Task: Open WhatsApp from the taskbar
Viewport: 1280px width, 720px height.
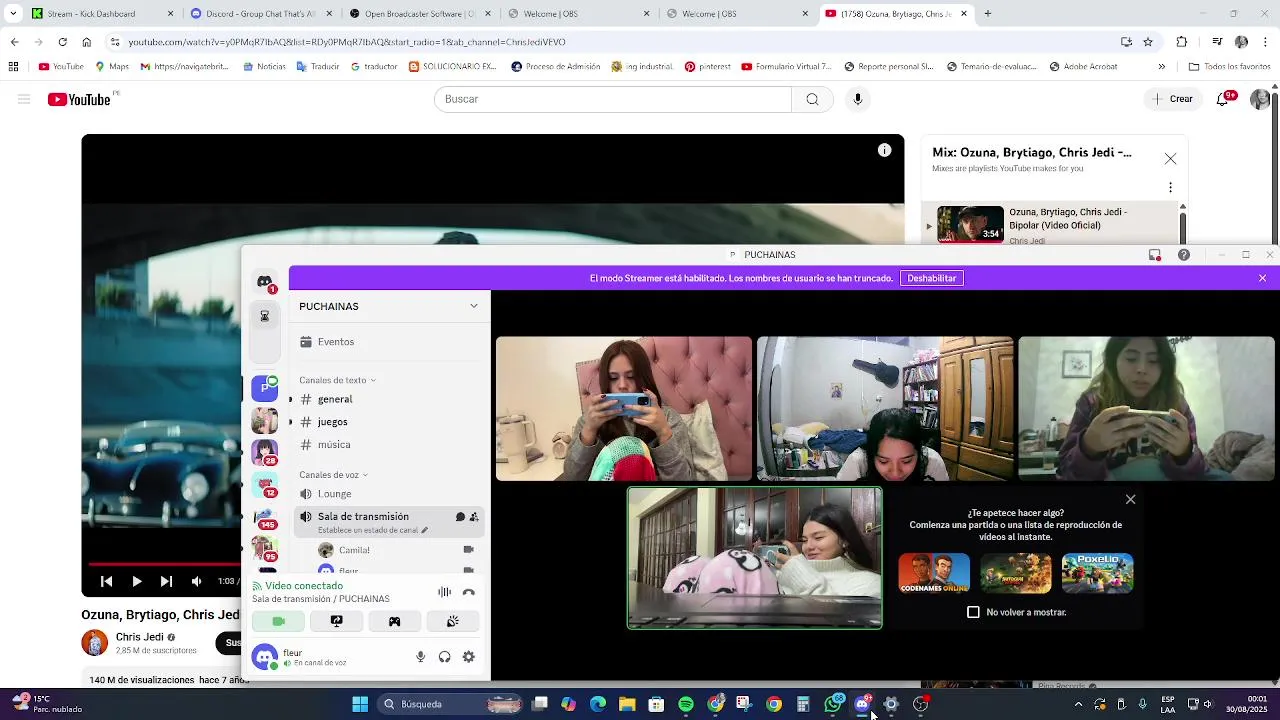Action: pyautogui.click(x=833, y=704)
